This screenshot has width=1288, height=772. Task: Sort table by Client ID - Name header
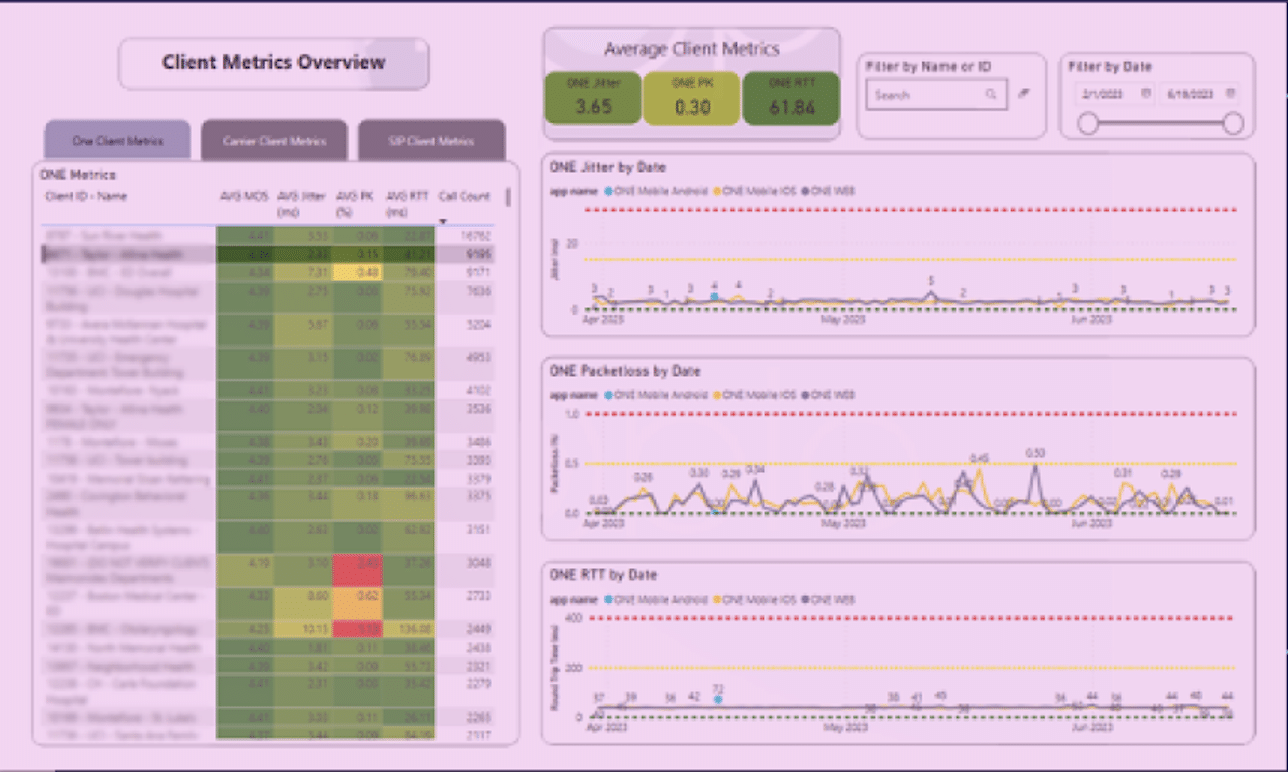coord(86,197)
